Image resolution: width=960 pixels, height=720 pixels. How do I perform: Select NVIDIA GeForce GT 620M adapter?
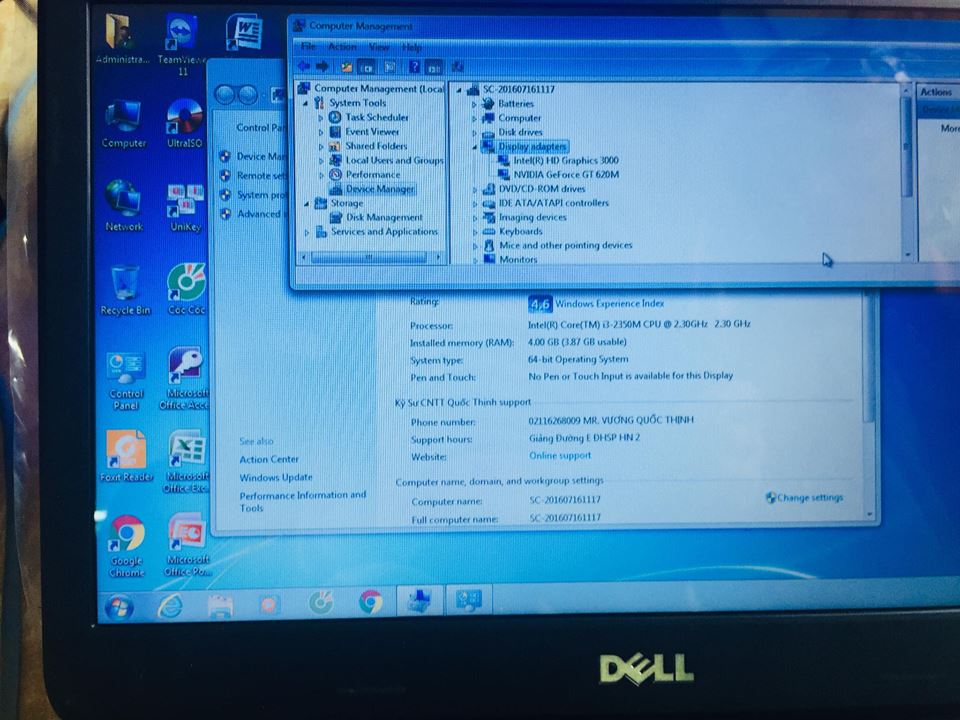(565, 174)
